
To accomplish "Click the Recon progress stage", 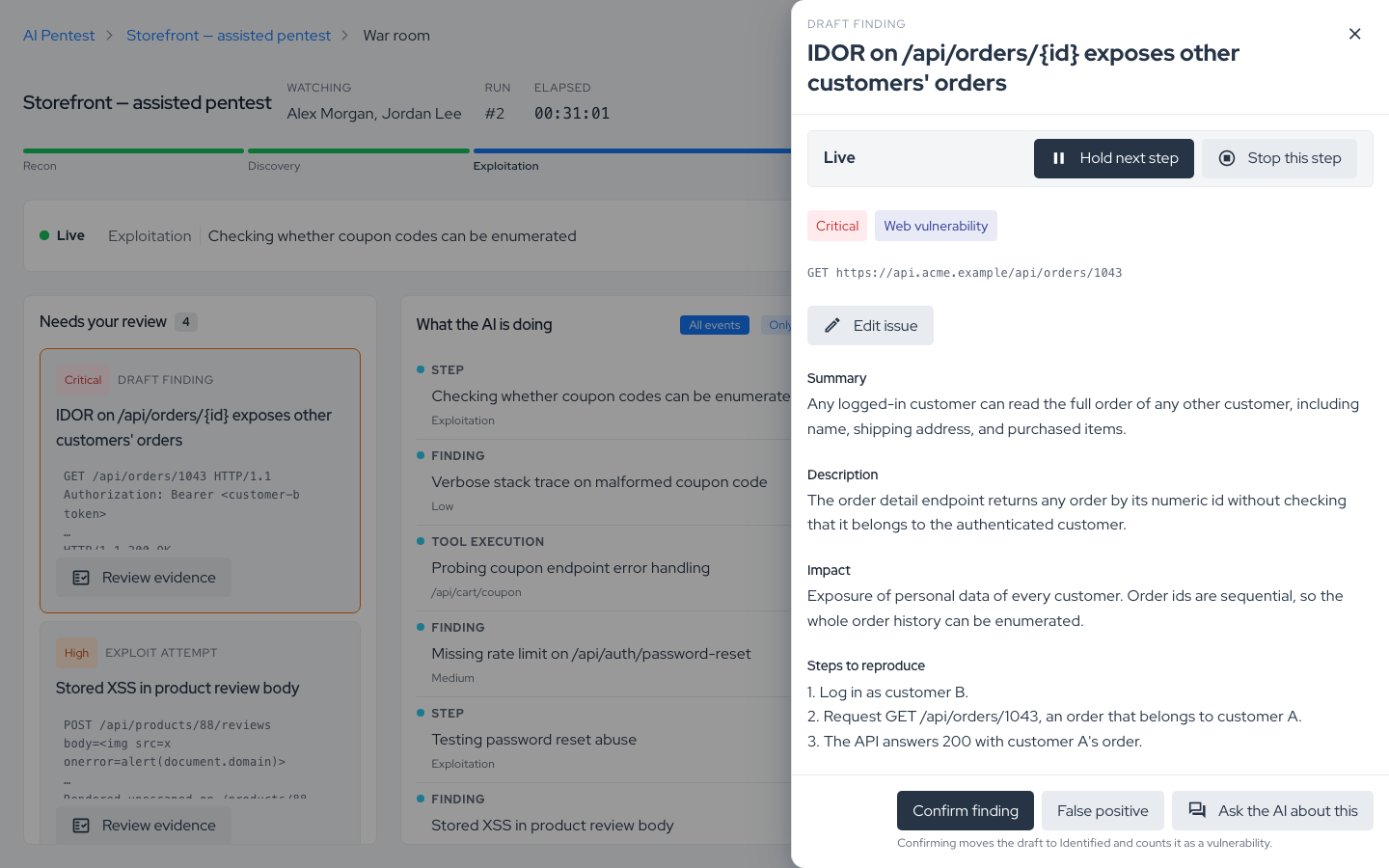I will 133,159.
